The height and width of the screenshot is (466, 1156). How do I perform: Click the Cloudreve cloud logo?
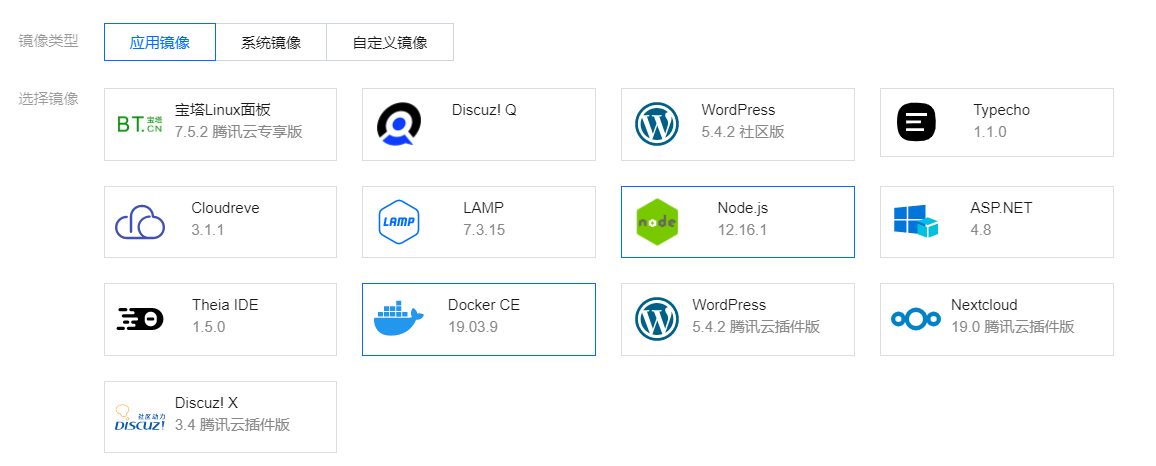(x=139, y=221)
